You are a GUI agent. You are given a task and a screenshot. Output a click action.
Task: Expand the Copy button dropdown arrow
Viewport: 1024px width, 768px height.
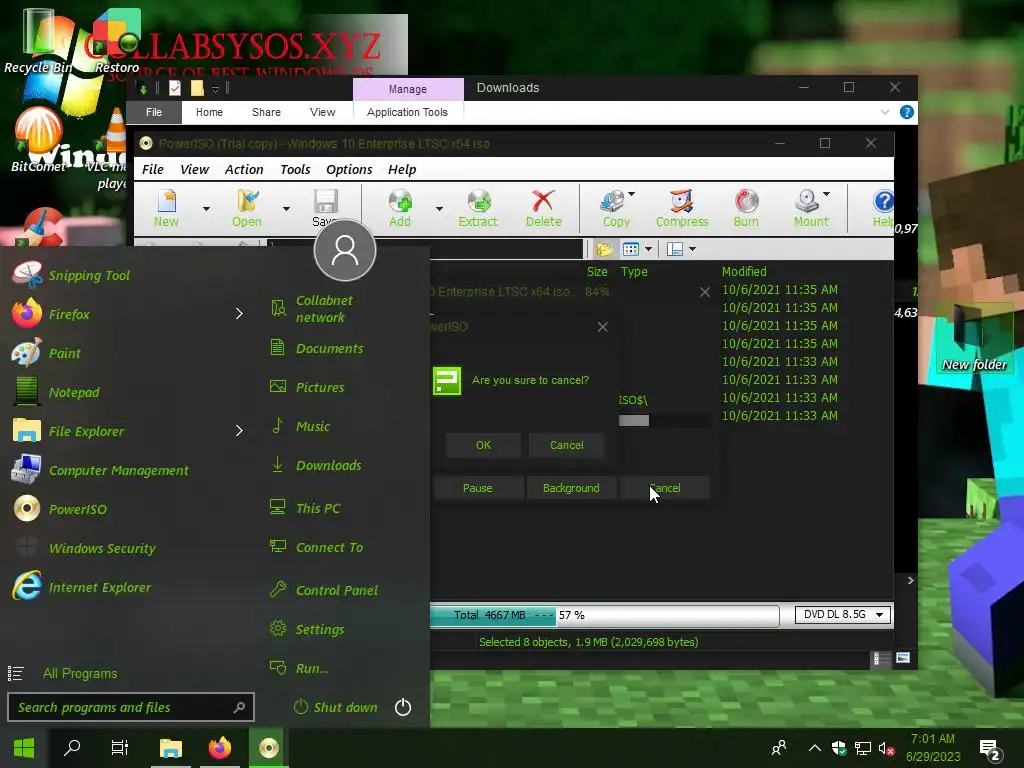point(632,195)
